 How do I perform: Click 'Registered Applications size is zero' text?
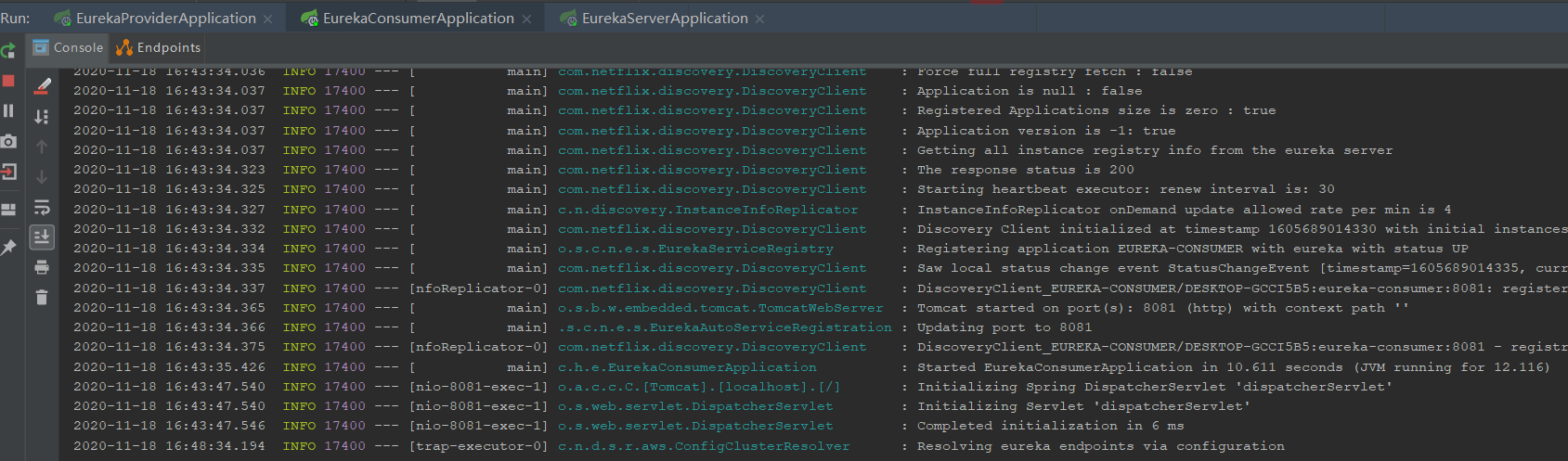1096,110
